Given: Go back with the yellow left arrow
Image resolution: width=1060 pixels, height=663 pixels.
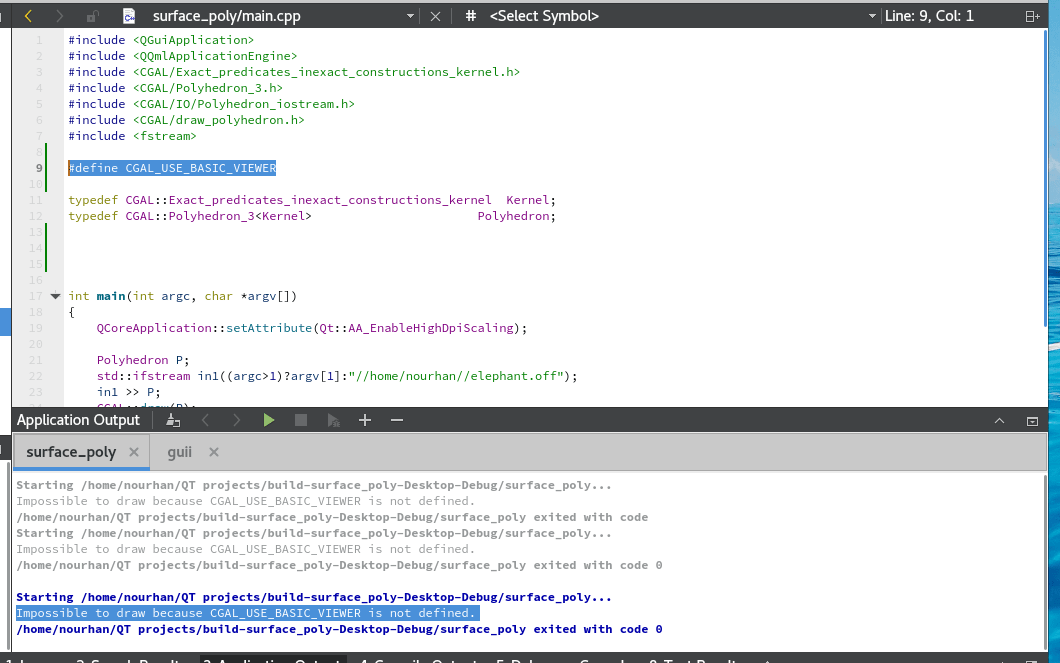Looking at the screenshot, I should point(28,16).
